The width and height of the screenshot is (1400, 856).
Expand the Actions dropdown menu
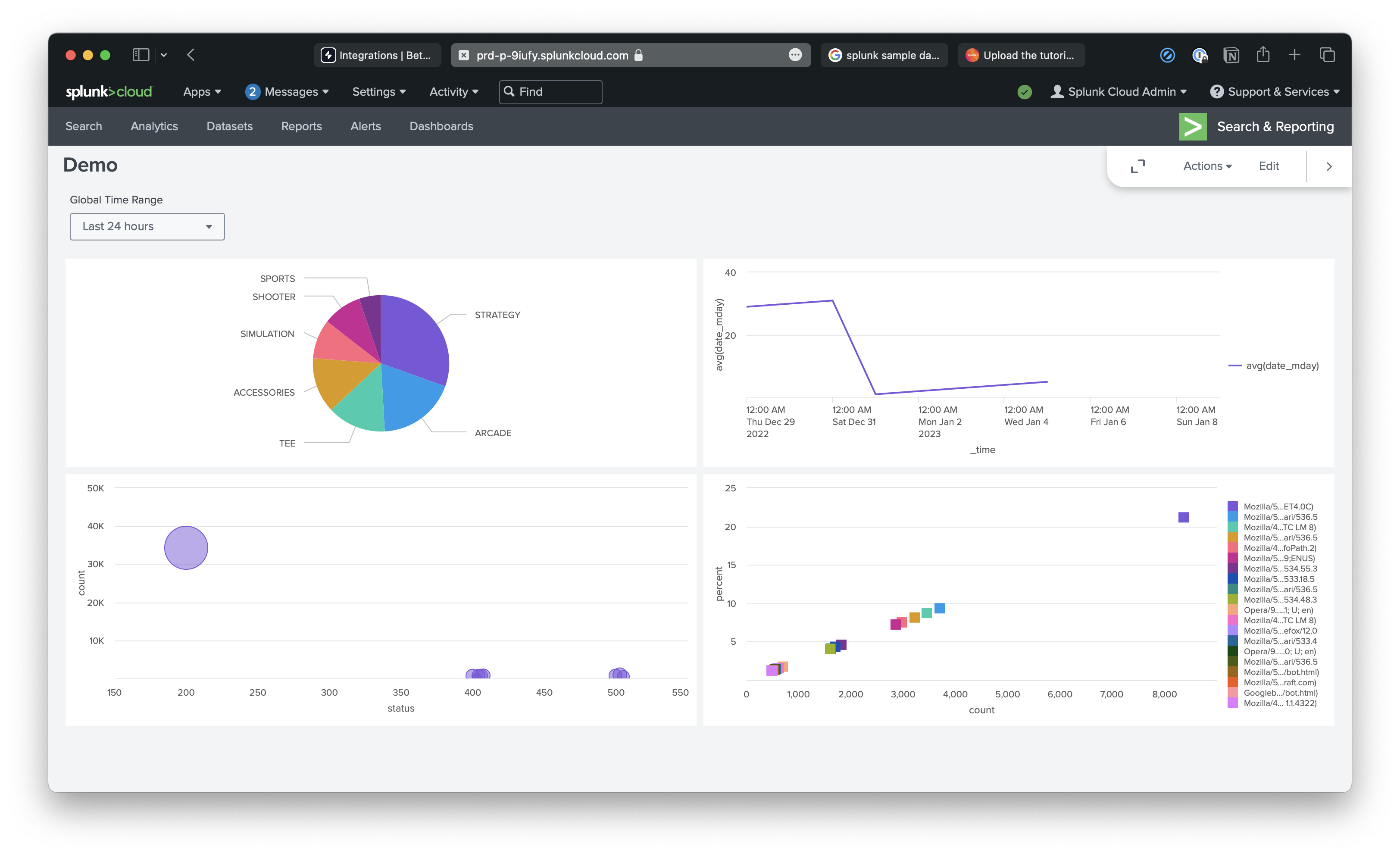(x=1207, y=166)
